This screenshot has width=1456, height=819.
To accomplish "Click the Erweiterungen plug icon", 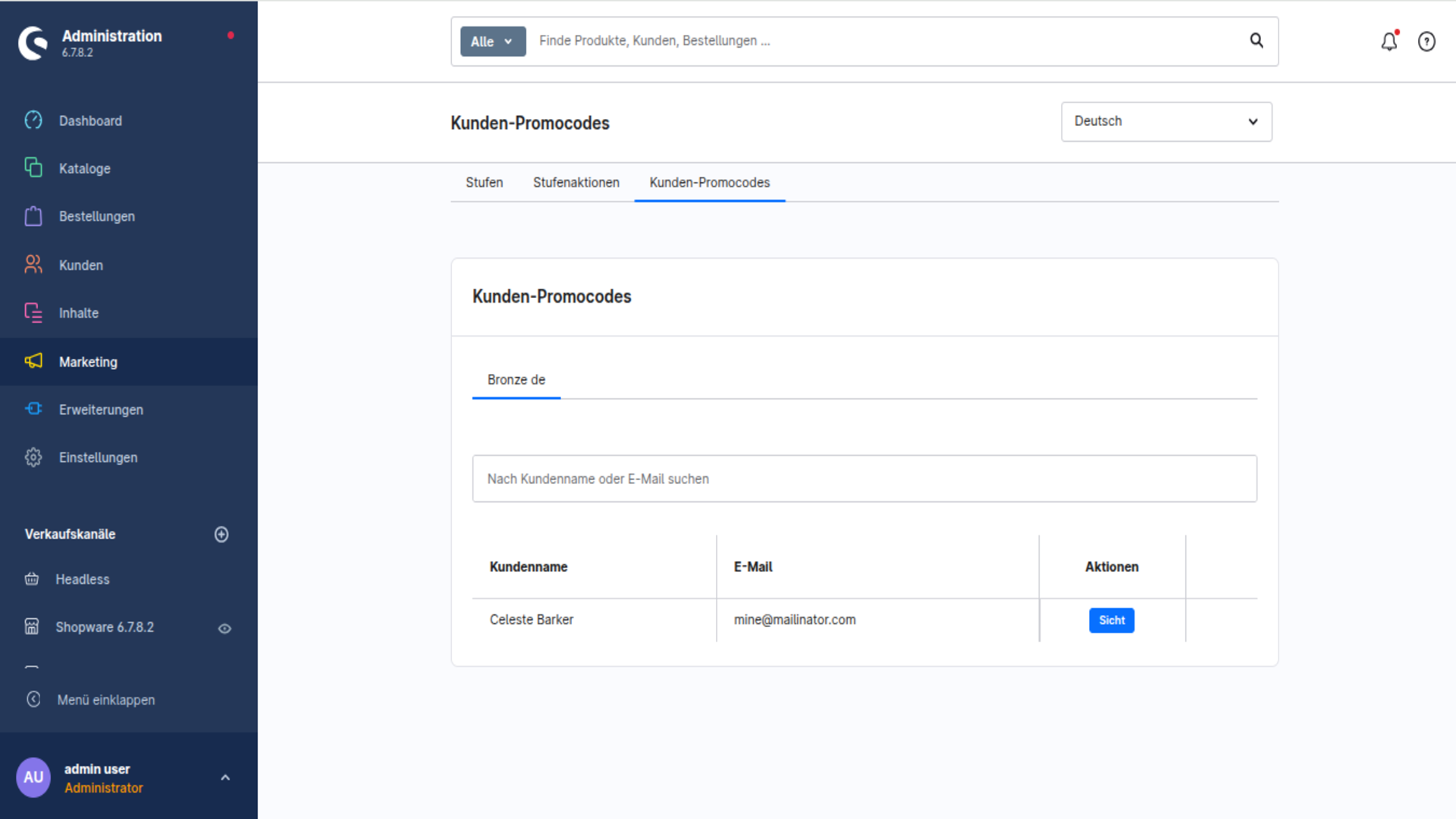I will 33,409.
